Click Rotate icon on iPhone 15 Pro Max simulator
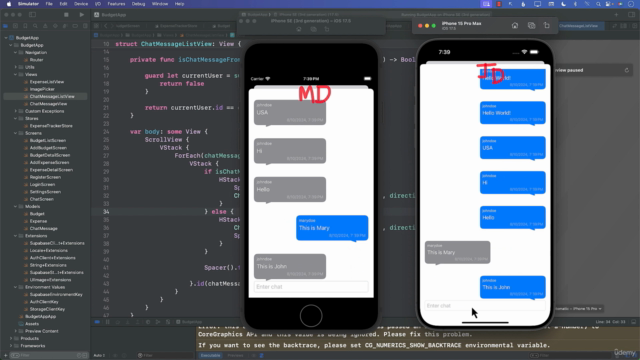Screen dimensions: 640x360 coord(547,26)
